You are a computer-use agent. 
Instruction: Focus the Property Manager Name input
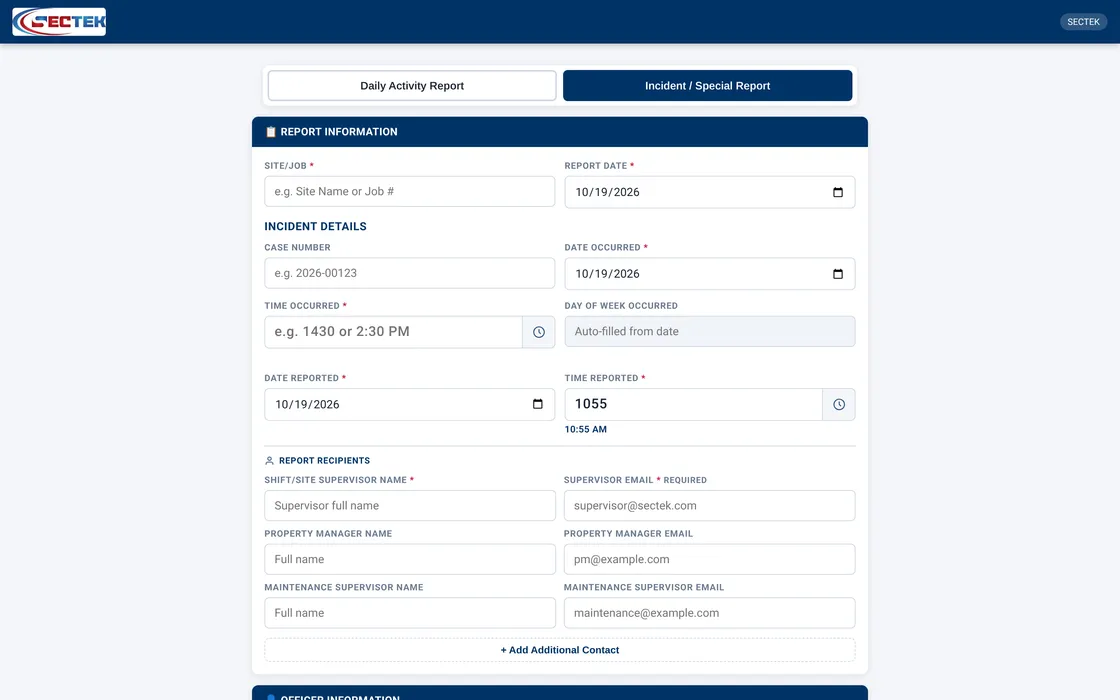pos(409,559)
